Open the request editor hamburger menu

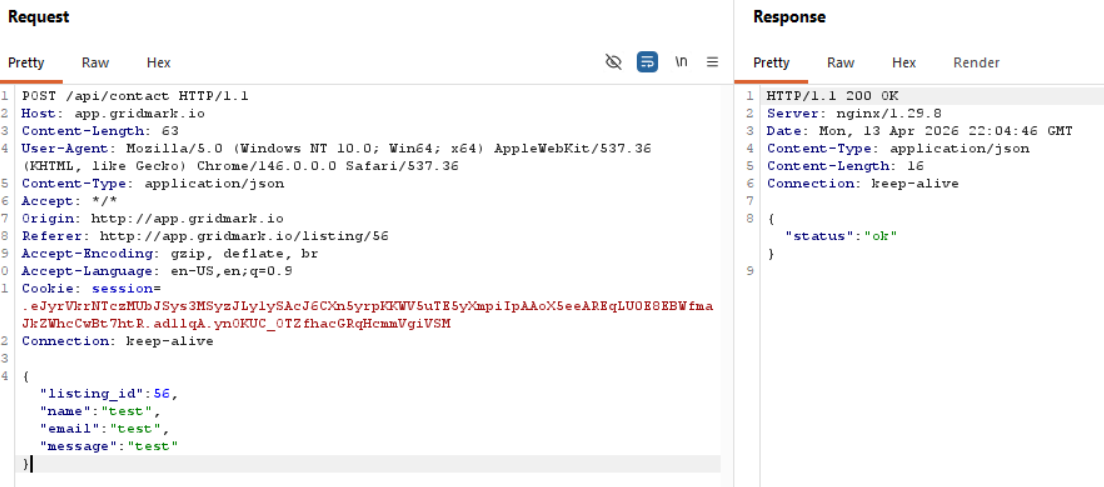point(712,62)
